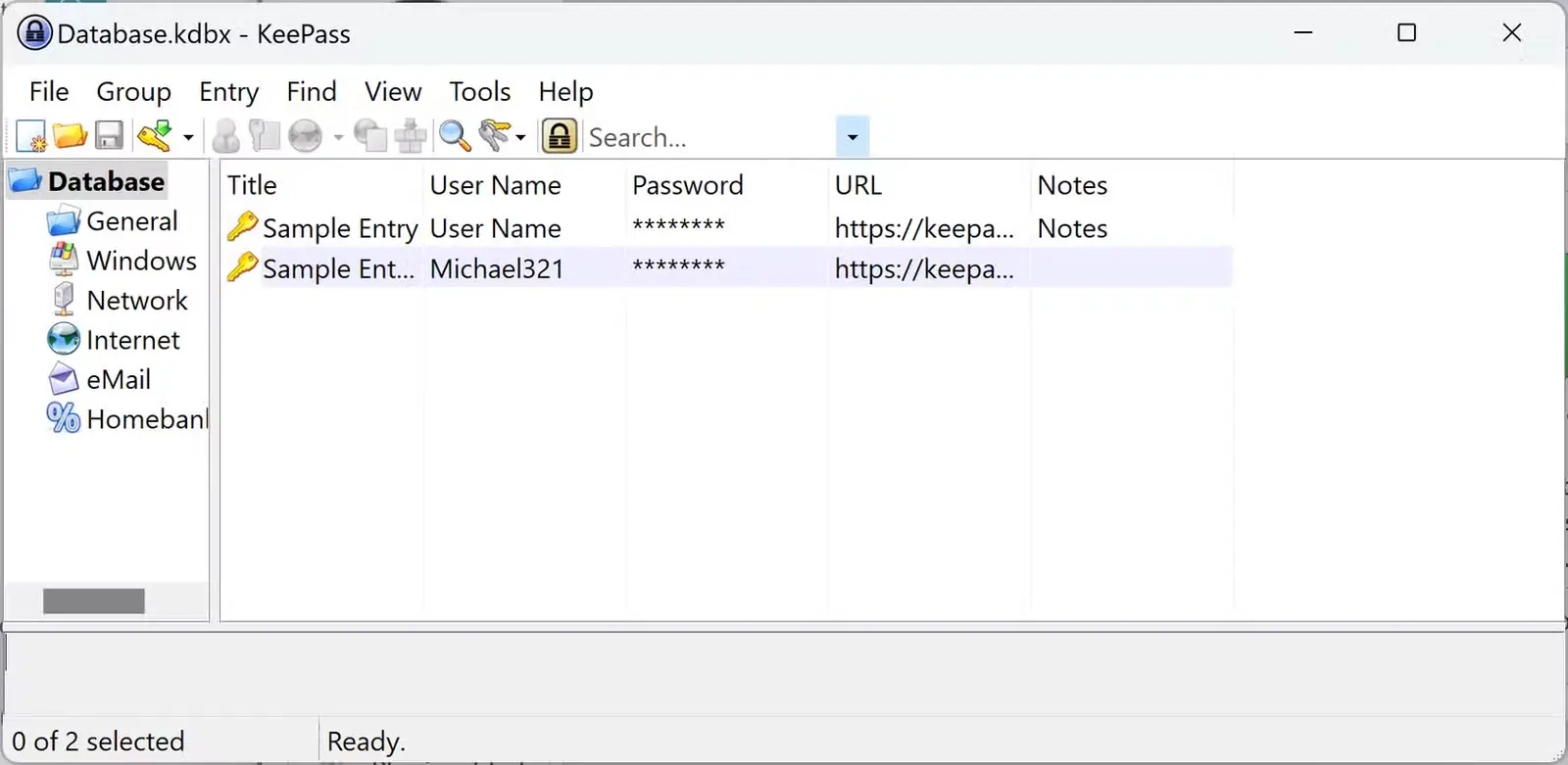Image resolution: width=1568 pixels, height=765 pixels.
Task: Click the Database folder icon in tree
Action: tap(25, 180)
